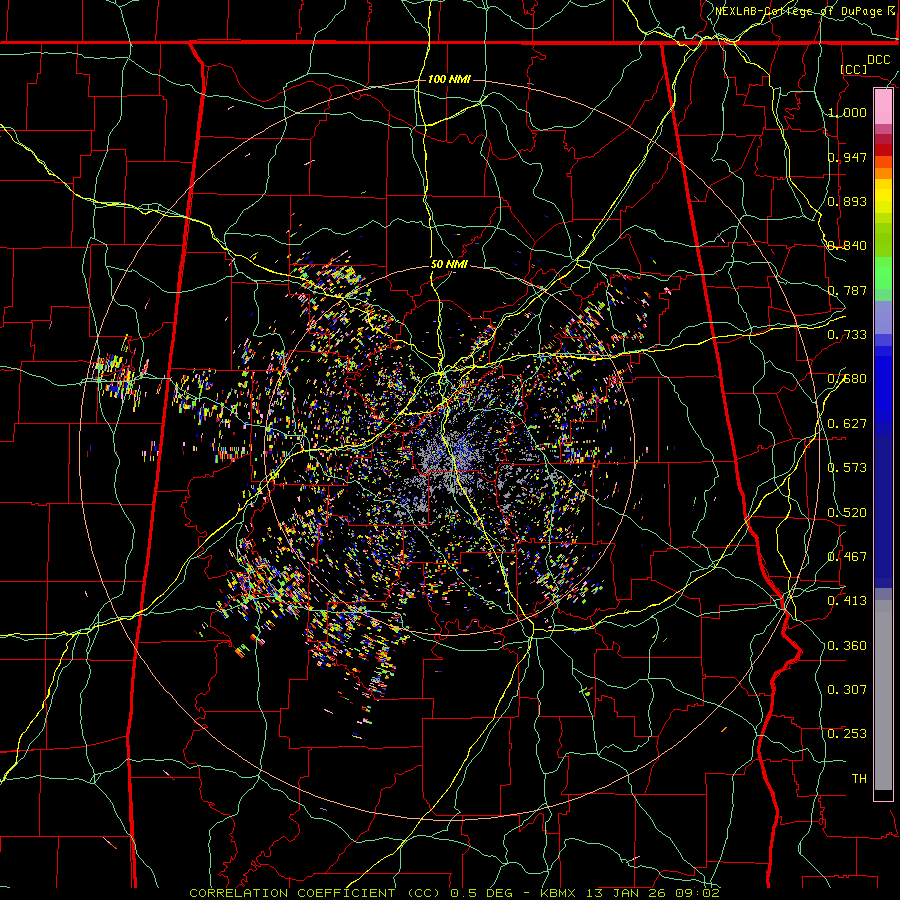Click the TH threshold label
The width and height of the screenshot is (900, 900).
click(x=859, y=779)
